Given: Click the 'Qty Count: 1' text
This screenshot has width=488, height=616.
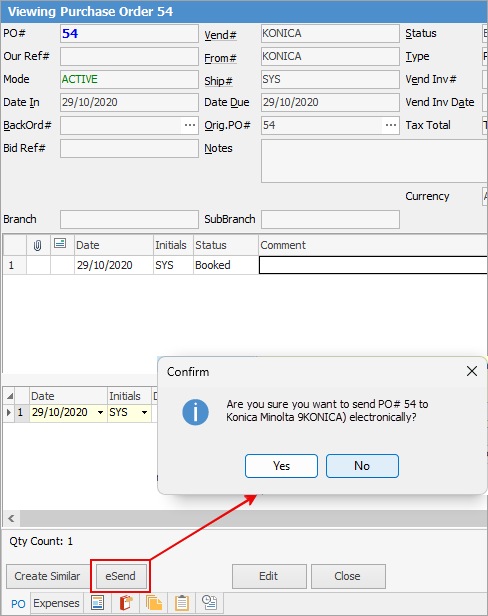Looking at the screenshot, I should [41, 541].
